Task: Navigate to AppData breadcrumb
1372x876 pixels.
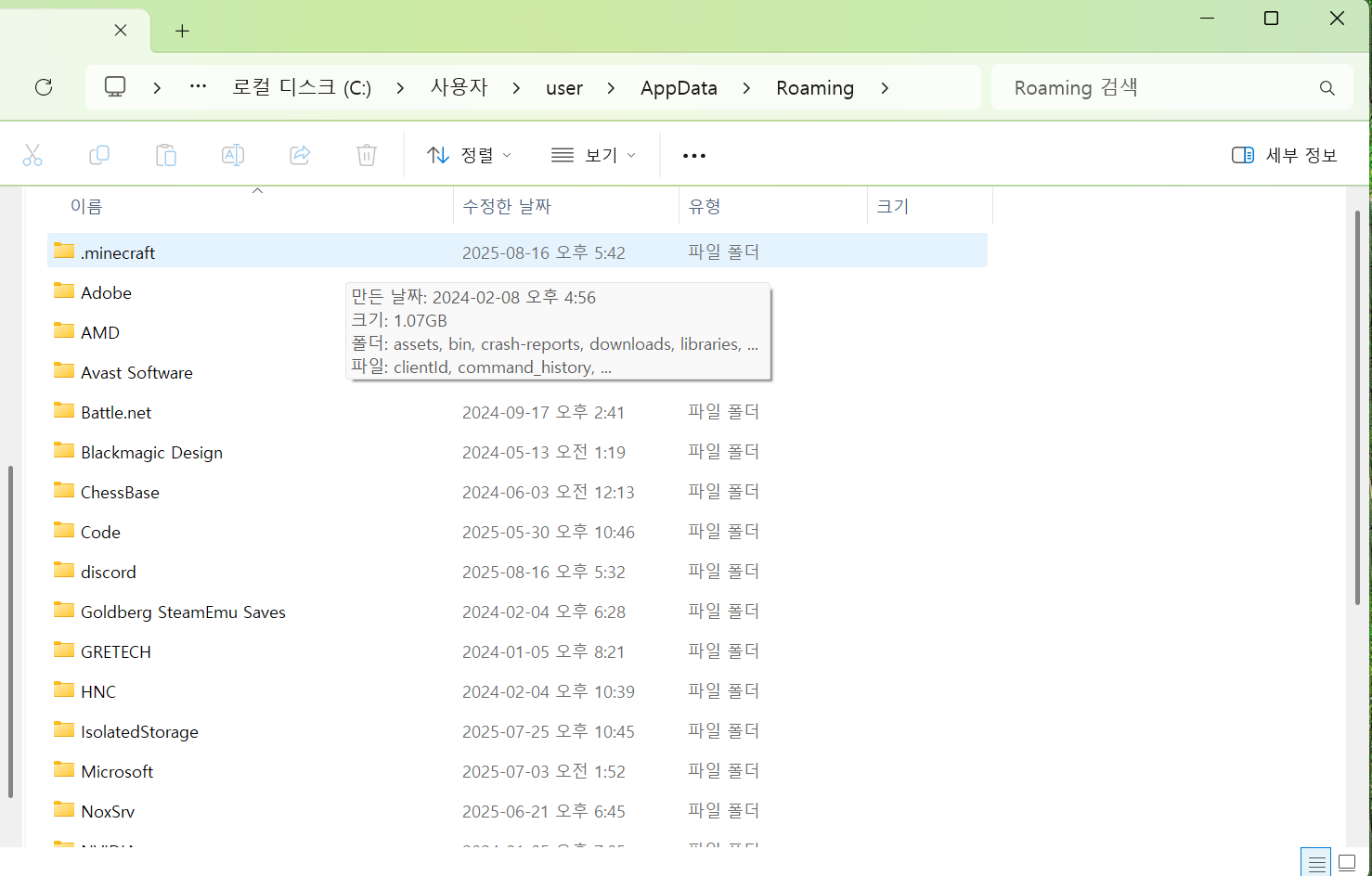Action: tap(679, 88)
